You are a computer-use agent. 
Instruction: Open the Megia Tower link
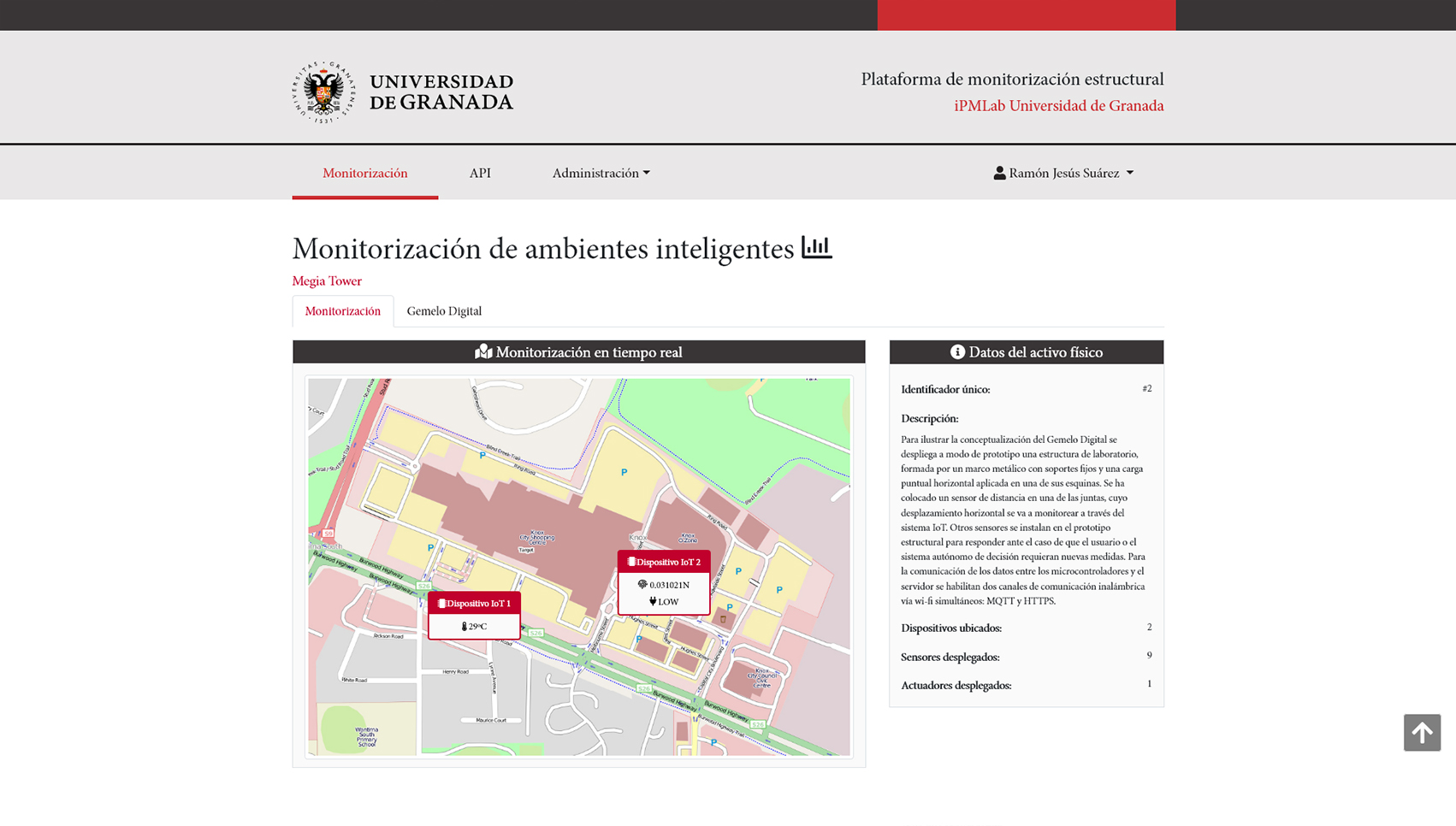(x=326, y=280)
